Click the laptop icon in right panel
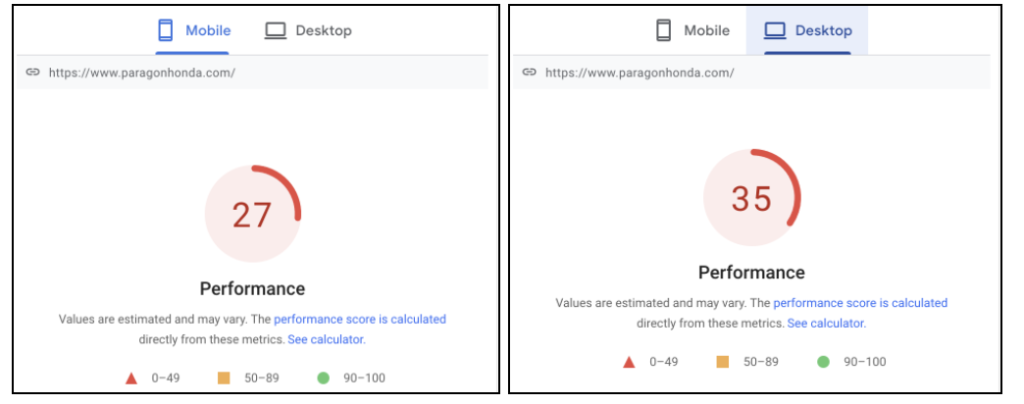The width and height of the screenshot is (1024, 404). 775,31
